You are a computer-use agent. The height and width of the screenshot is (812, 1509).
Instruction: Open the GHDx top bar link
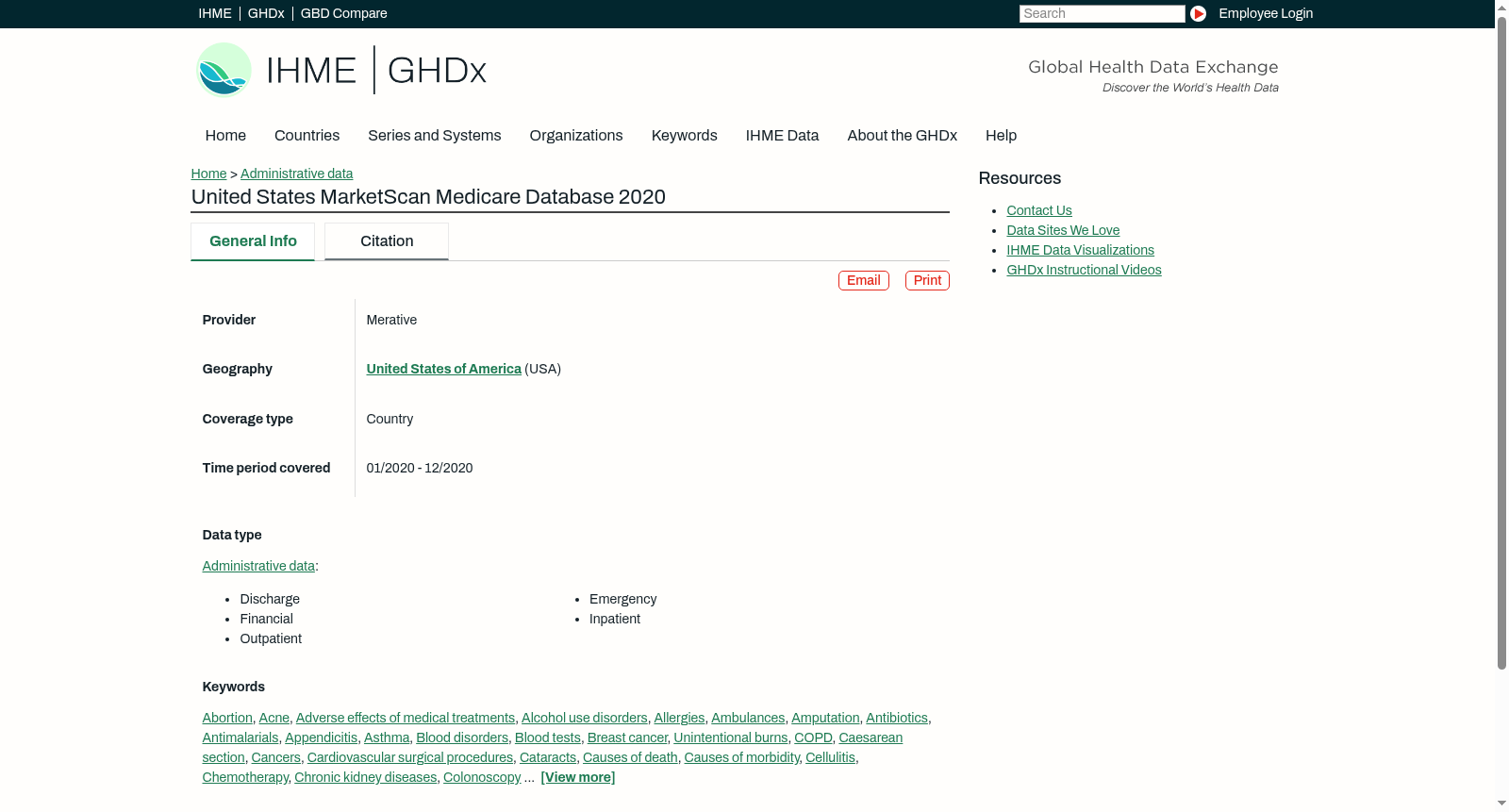266,13
